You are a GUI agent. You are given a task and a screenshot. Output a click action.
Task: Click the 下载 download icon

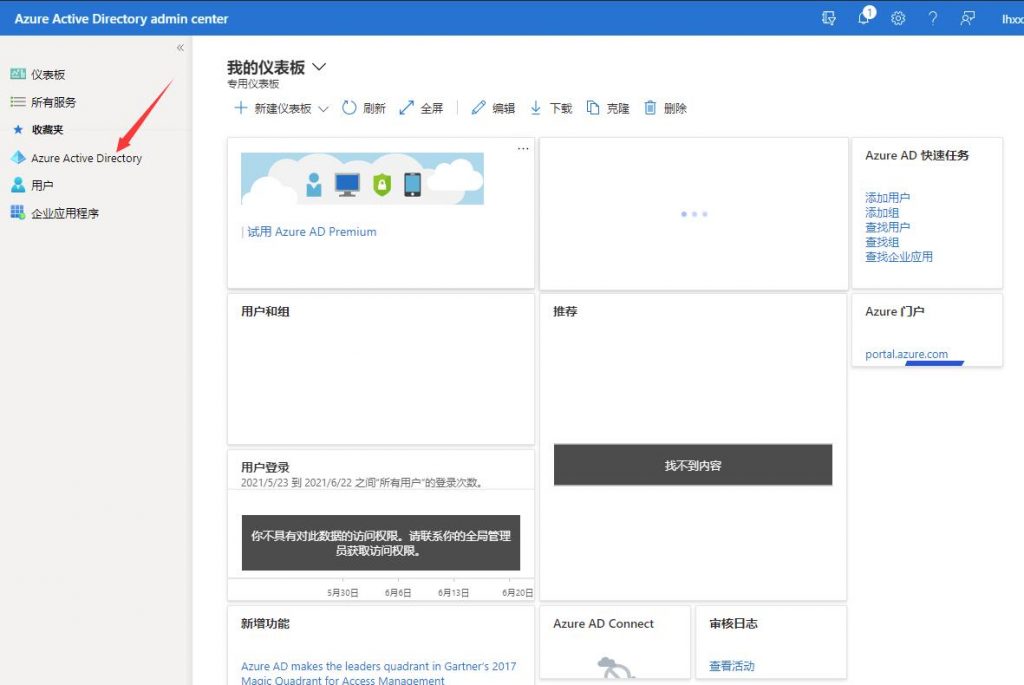coord(536,108)
